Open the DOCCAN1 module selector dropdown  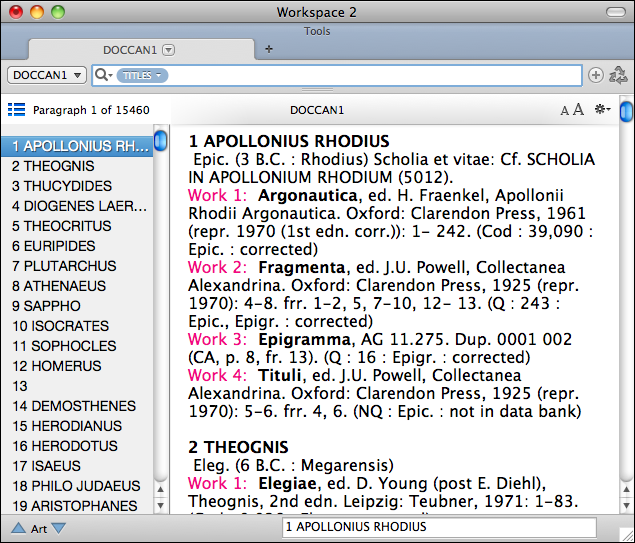(x=46, y=75)
